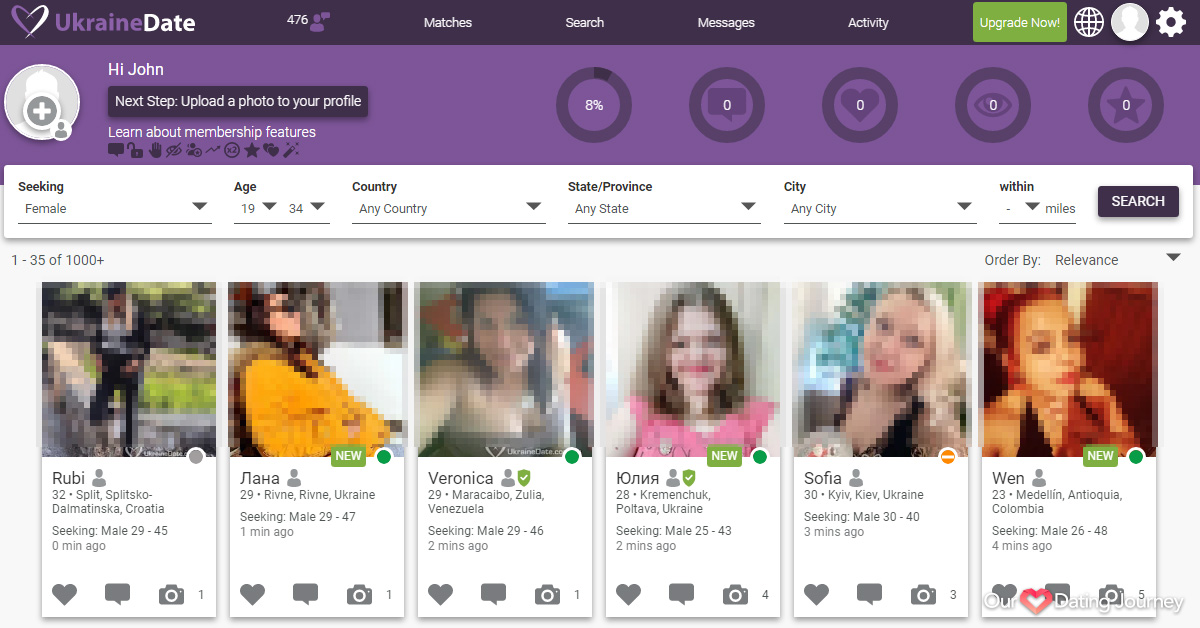Open the settings gear icon
1200x628 pixels.
(x=1171, y=22)
